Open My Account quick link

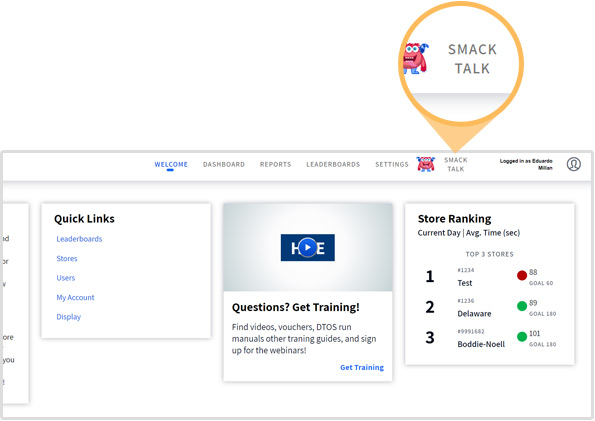[75, 297]
